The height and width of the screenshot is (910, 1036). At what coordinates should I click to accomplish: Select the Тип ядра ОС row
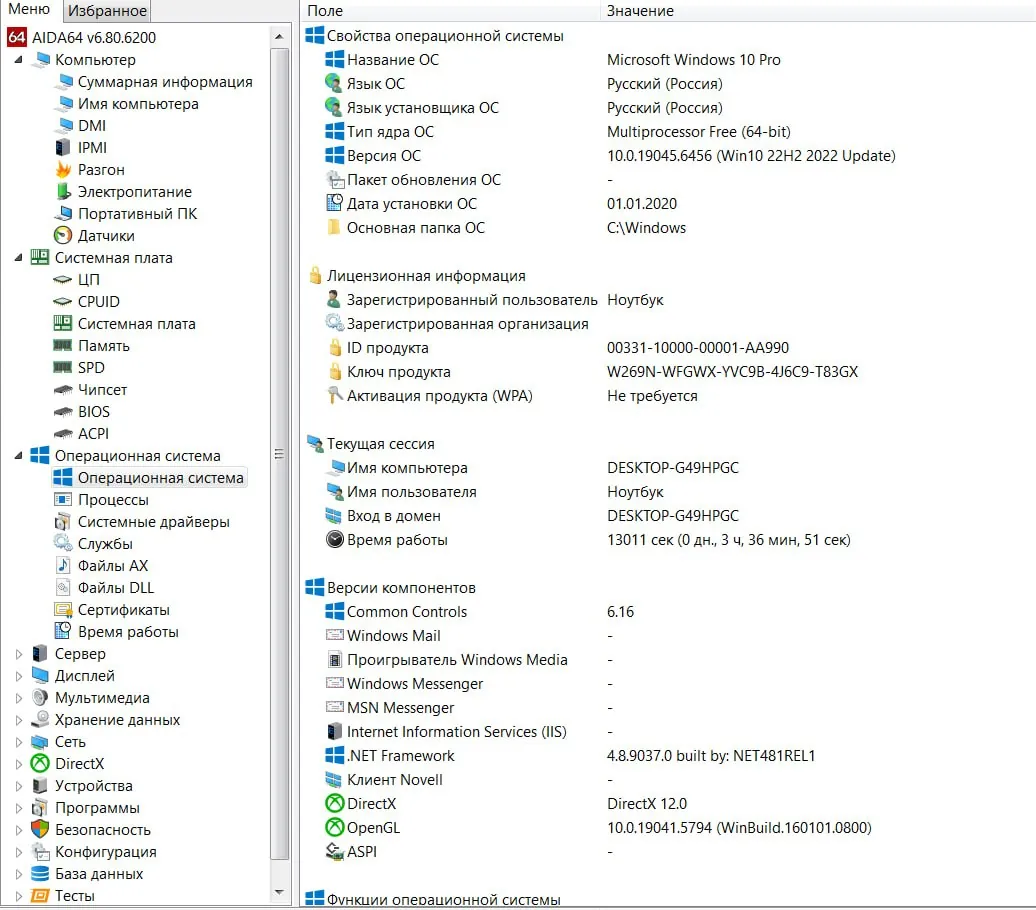pos(669,132)
